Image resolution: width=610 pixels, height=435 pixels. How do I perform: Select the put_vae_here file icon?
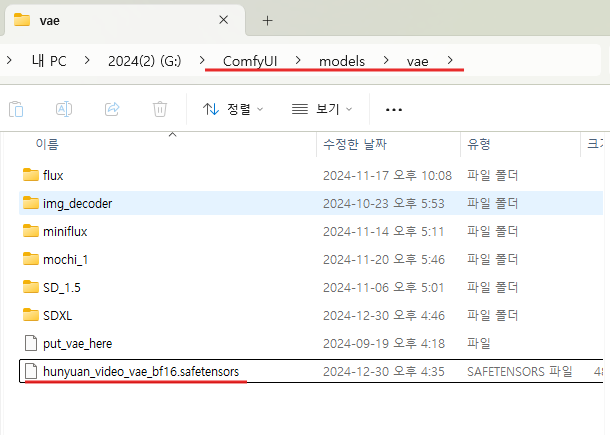(31, 343)
